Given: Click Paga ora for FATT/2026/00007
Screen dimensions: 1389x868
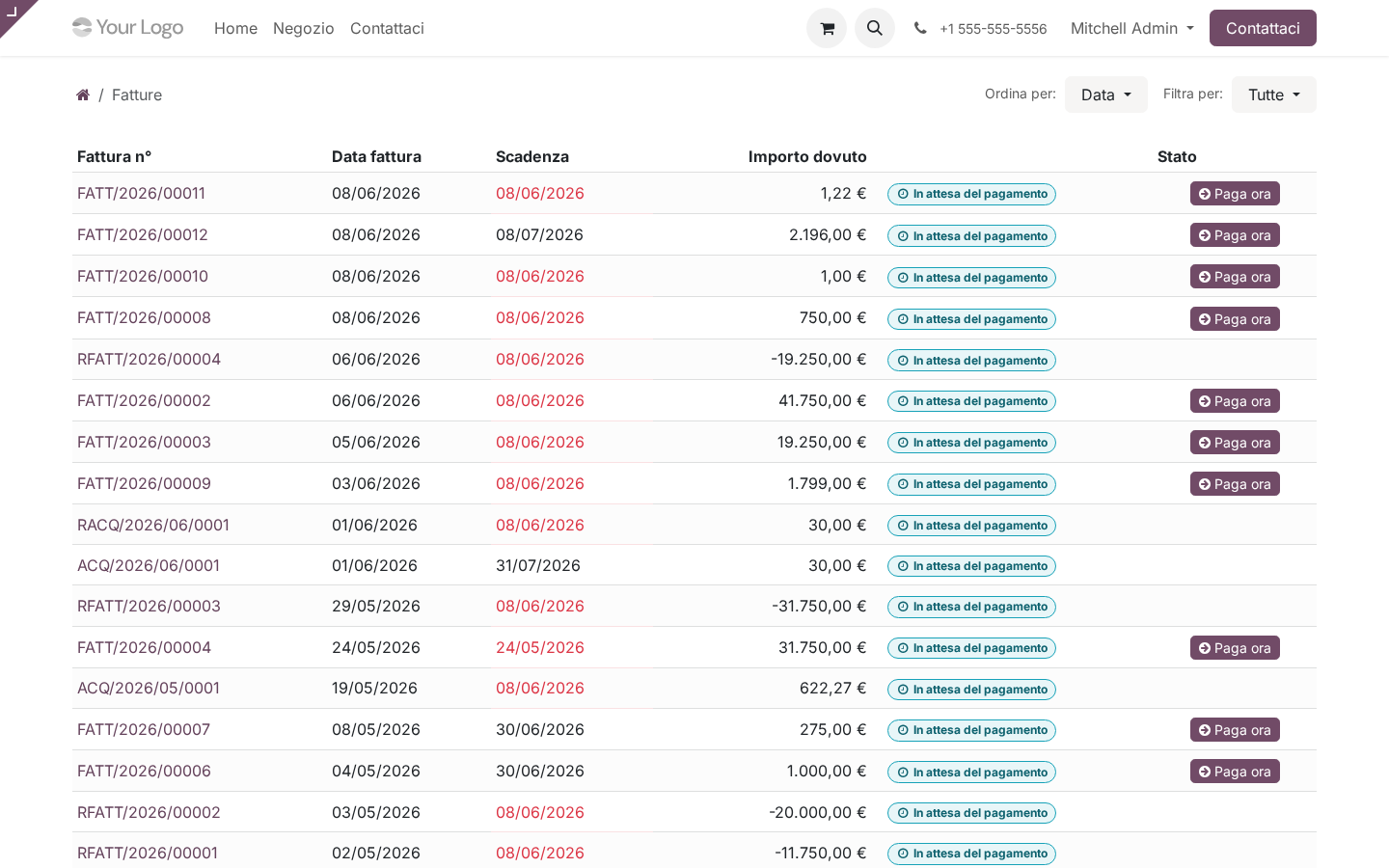Looking at the screenshot, I should [1235, 730].
